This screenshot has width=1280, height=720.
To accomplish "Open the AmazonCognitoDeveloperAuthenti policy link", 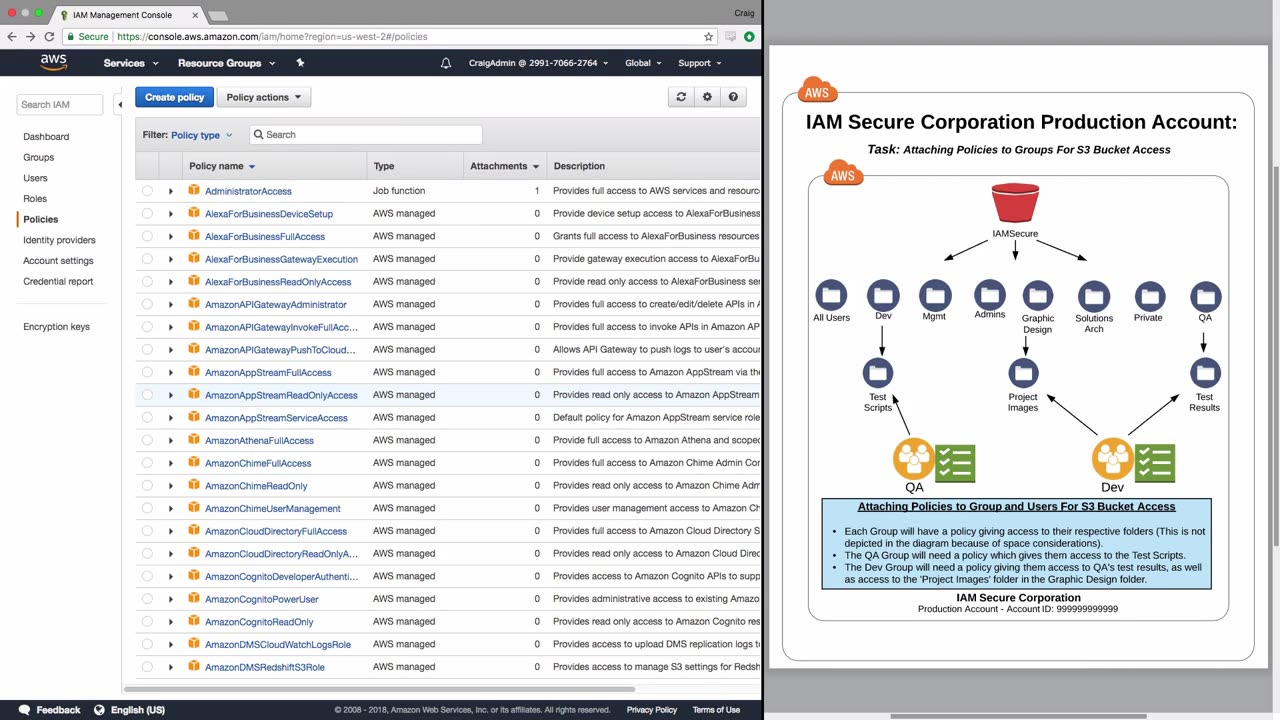I will pos(281,577).
